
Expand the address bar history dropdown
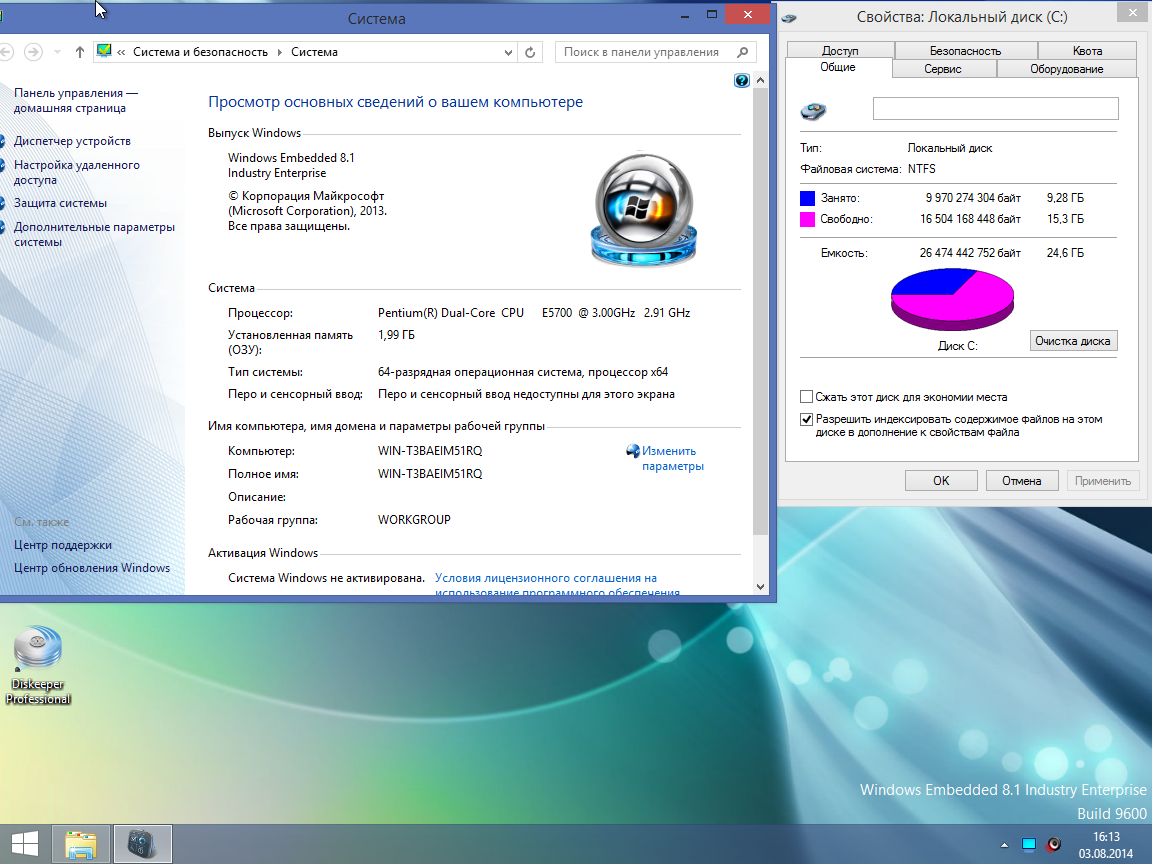508,52
